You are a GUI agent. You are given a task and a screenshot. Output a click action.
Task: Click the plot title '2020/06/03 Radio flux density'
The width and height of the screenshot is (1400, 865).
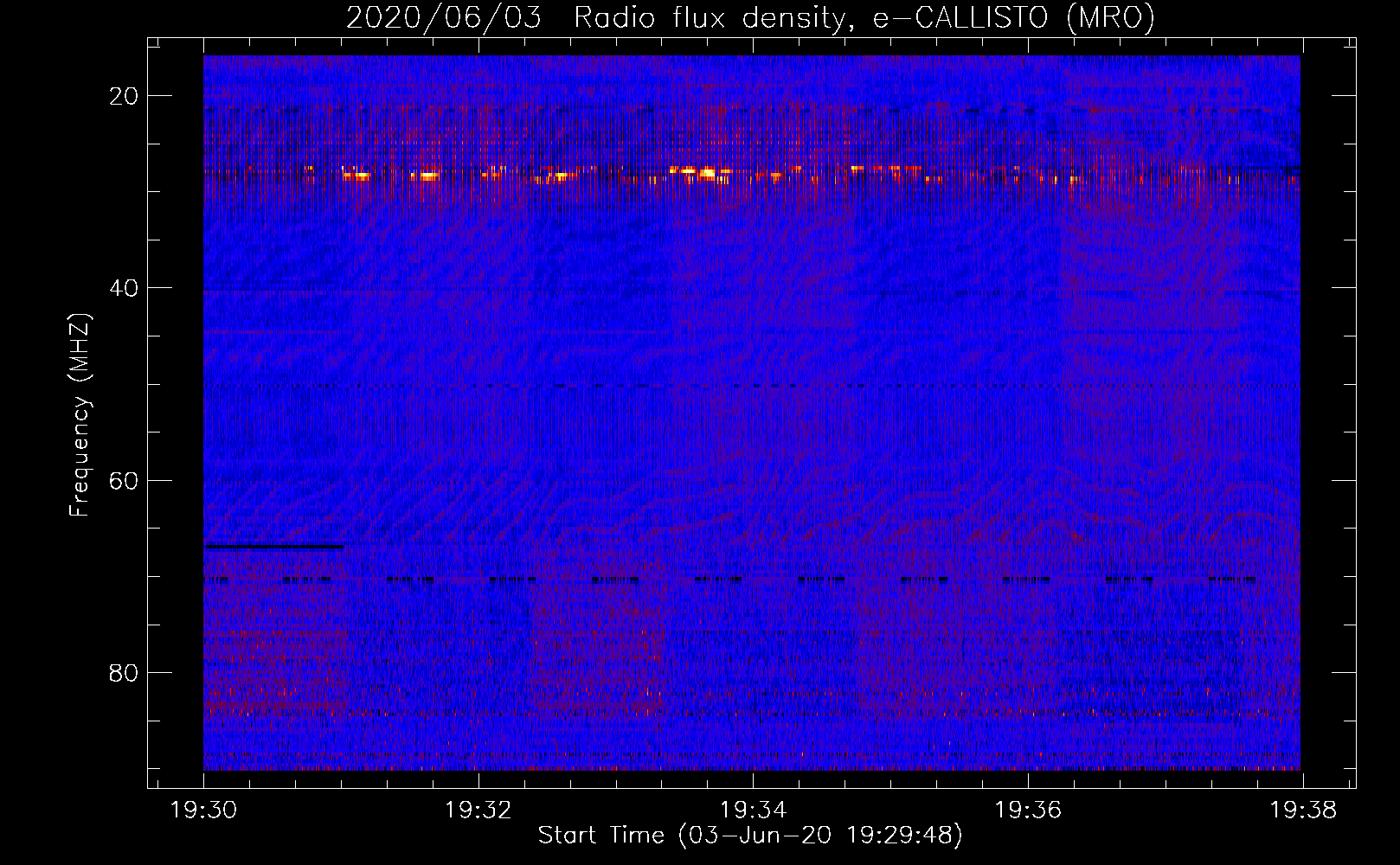[751, 18]
